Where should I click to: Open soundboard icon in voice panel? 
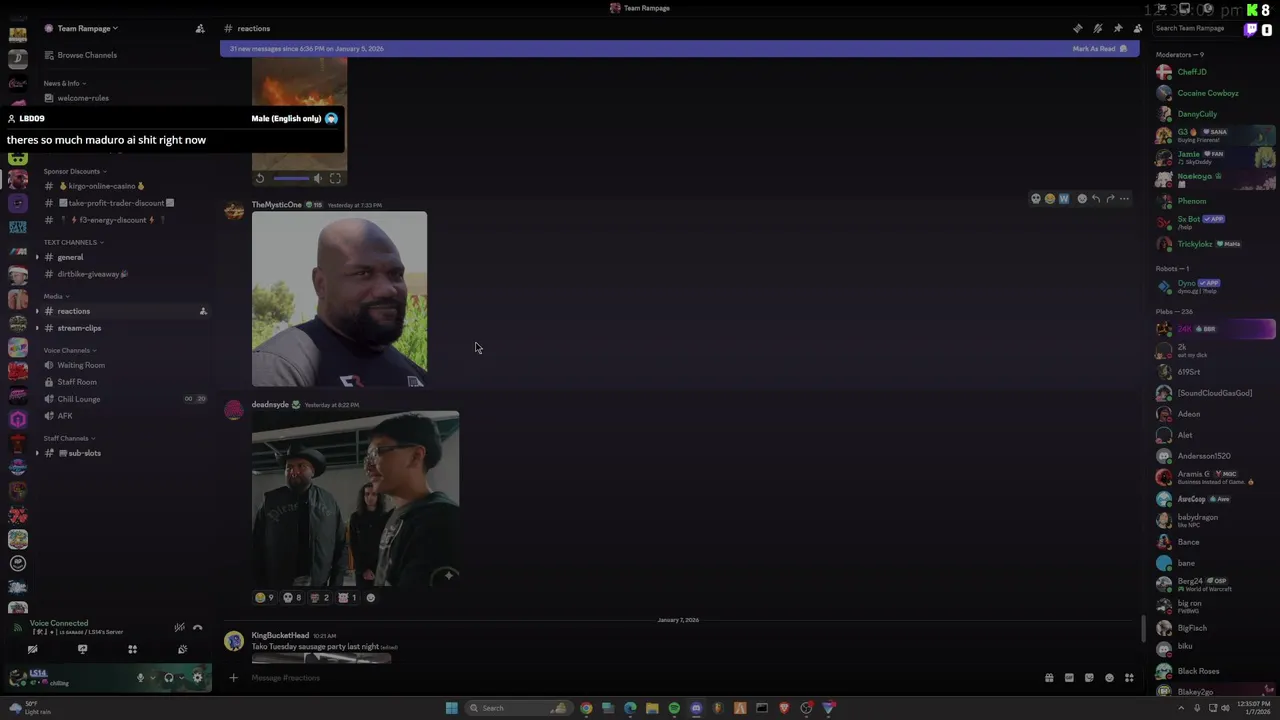pos(182,649)
